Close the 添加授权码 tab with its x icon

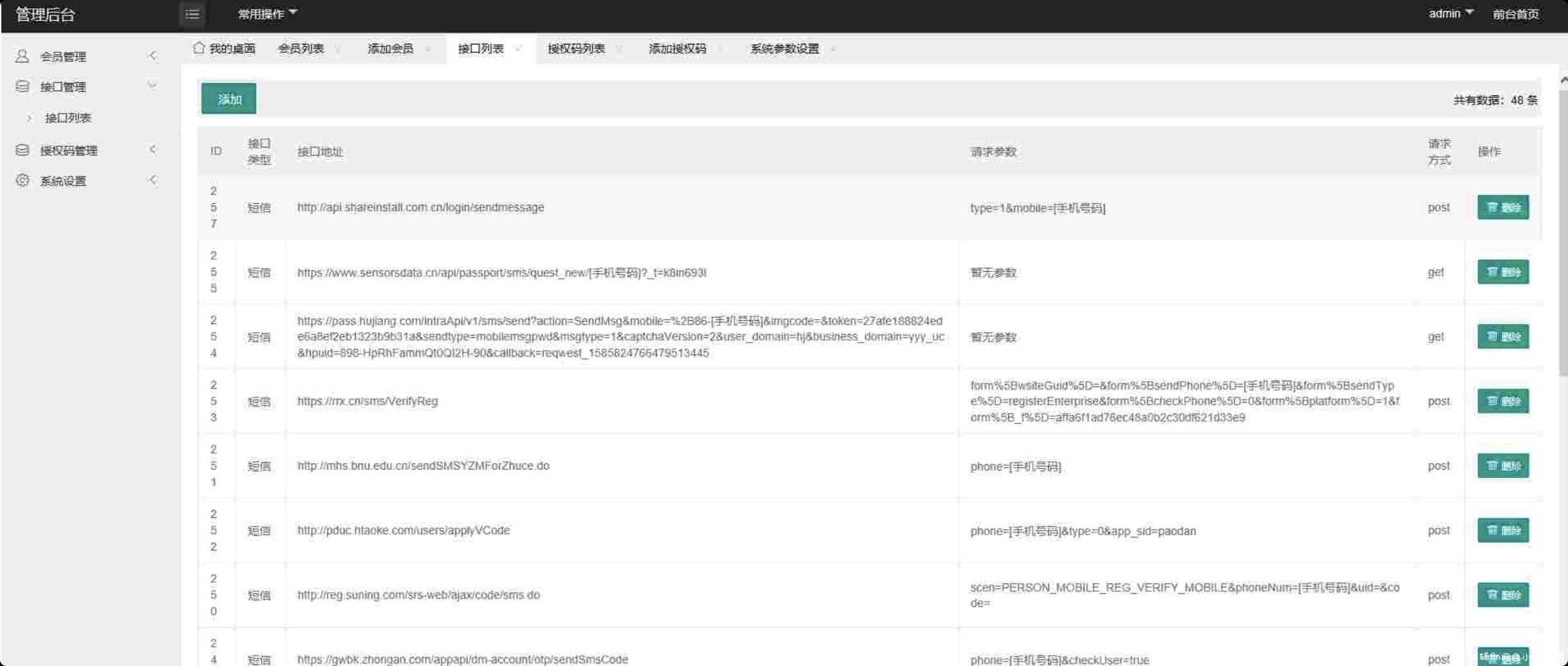tap(720, 49)
